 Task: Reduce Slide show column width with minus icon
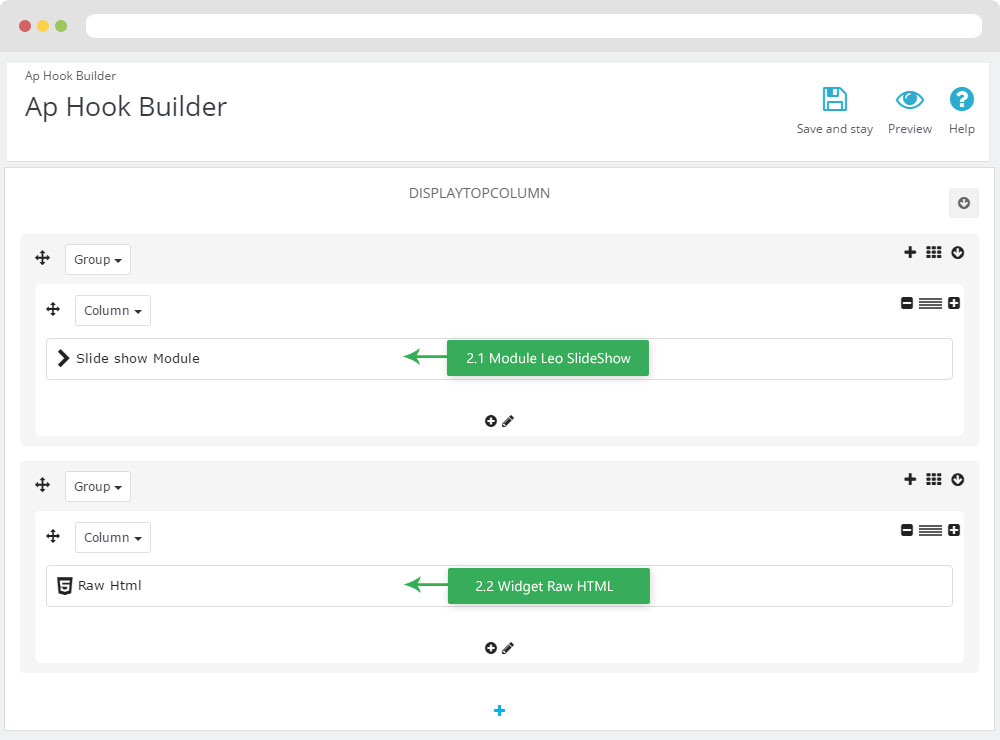[907, 303]
